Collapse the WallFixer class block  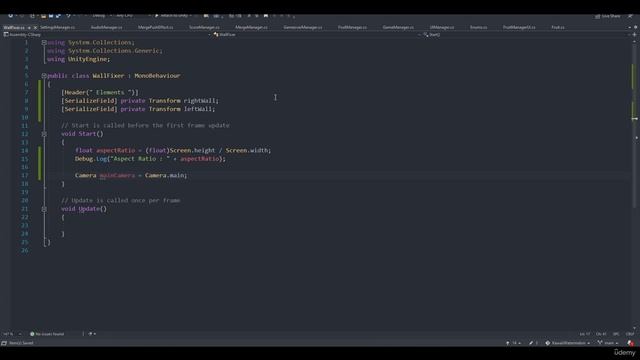click(44, 76)
